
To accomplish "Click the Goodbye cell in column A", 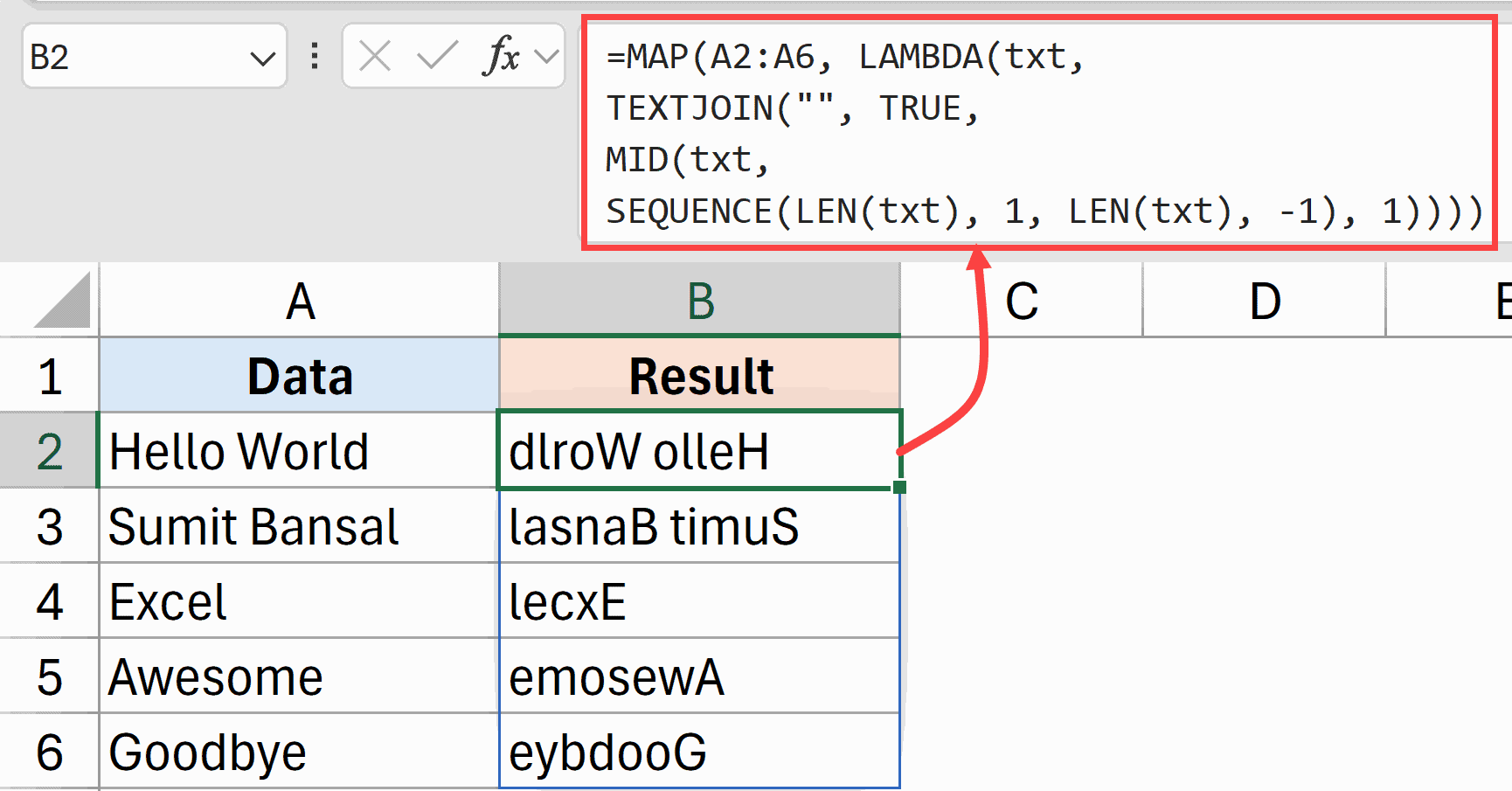I will [x=299, y=750].
